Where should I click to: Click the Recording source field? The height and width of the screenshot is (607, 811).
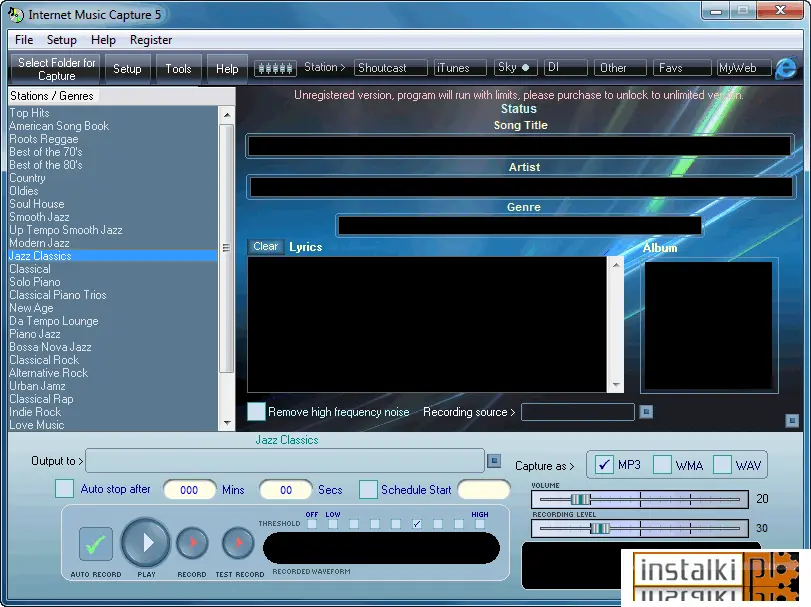point(578,412)
